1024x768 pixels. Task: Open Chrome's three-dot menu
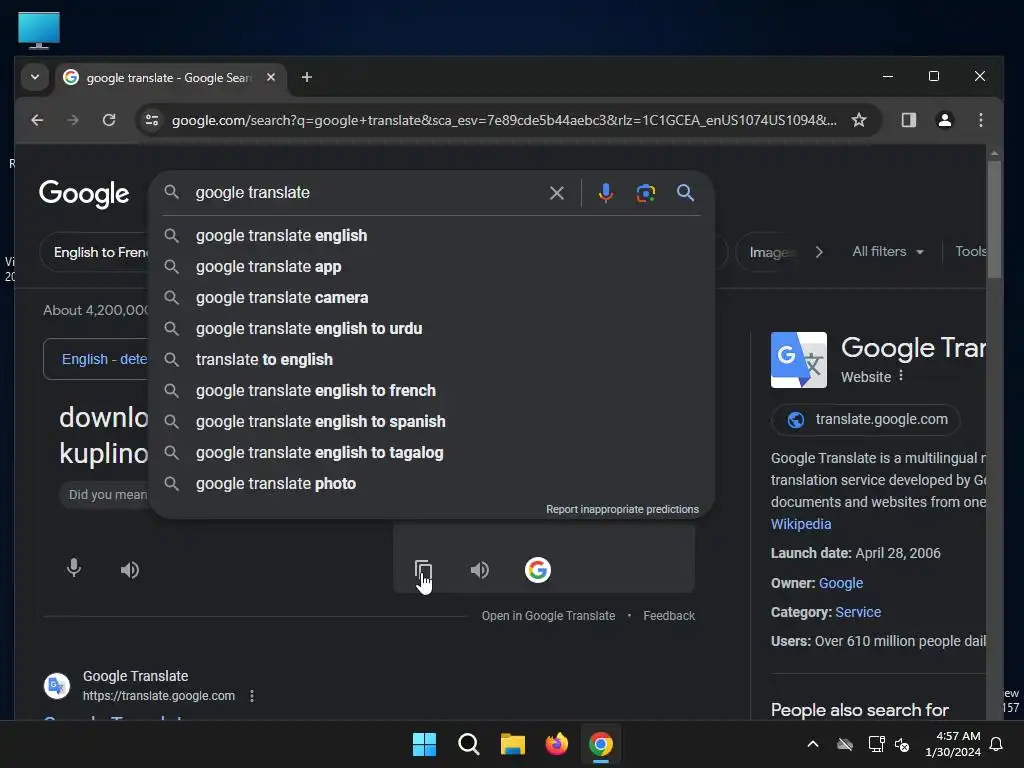coord(980,120)
